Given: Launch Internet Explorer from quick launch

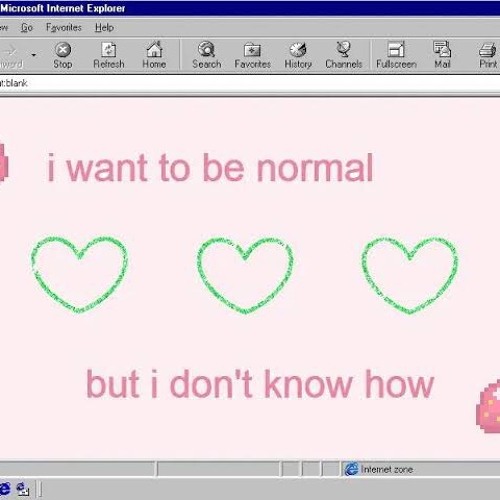Looking at the screenshot, I should [5, 489].
